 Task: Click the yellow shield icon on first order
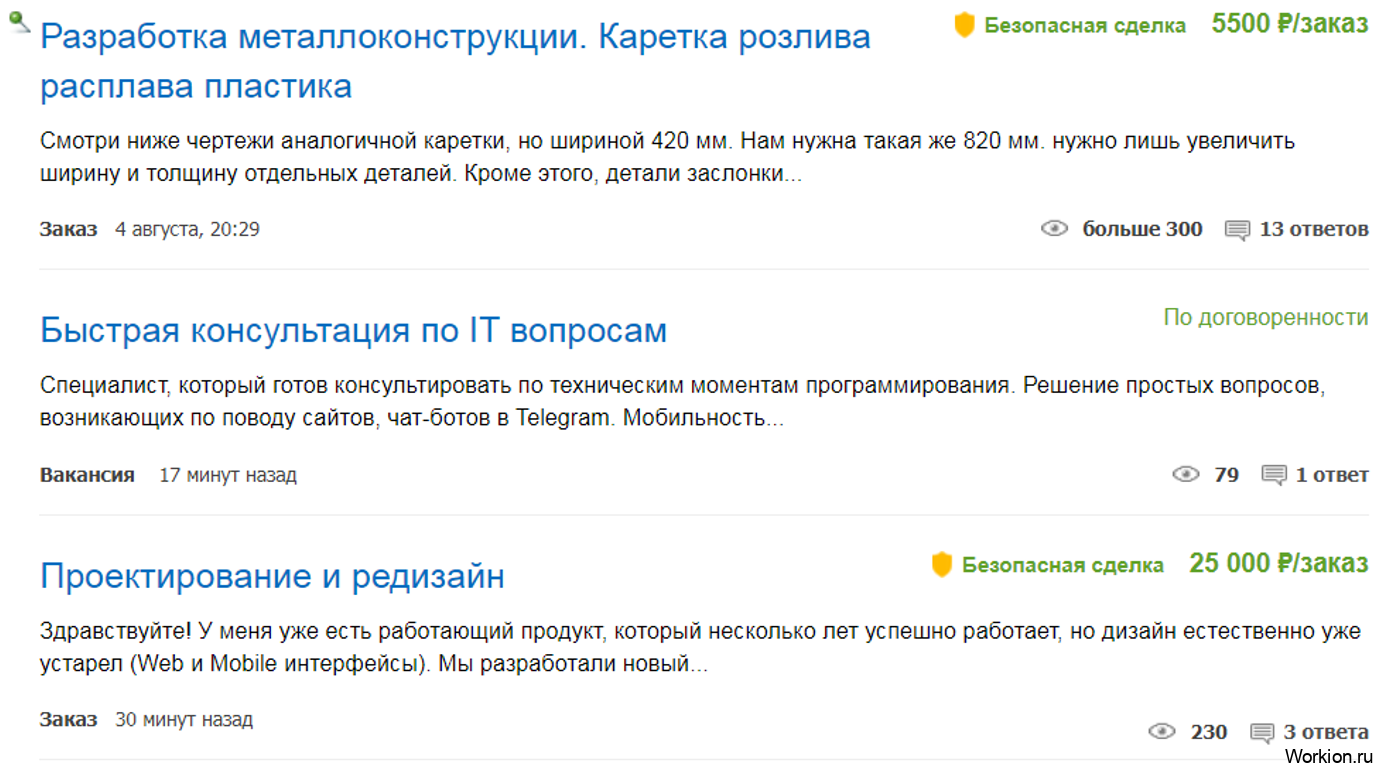click(x=964, y=25)
